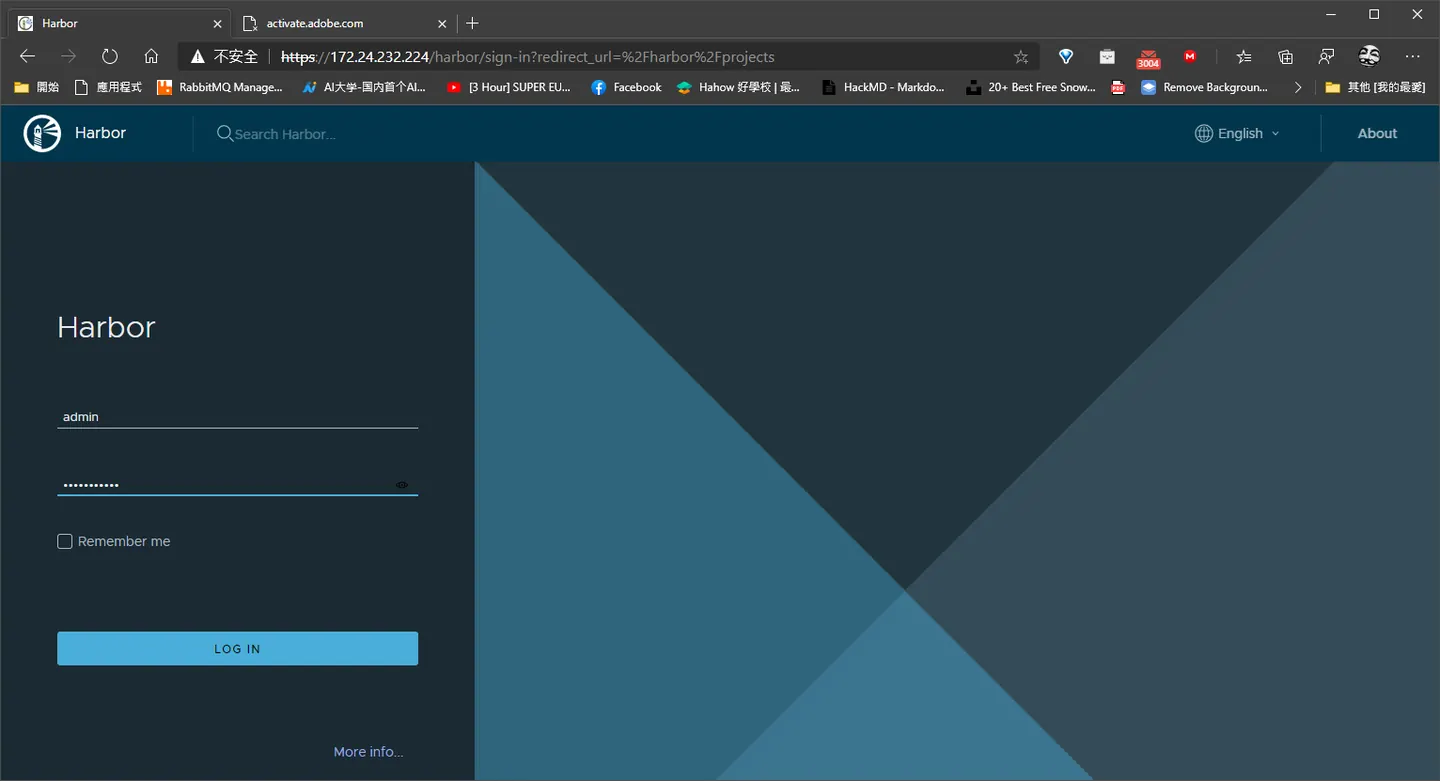Click the not-secure warning triangle icon

click(198, 57)
